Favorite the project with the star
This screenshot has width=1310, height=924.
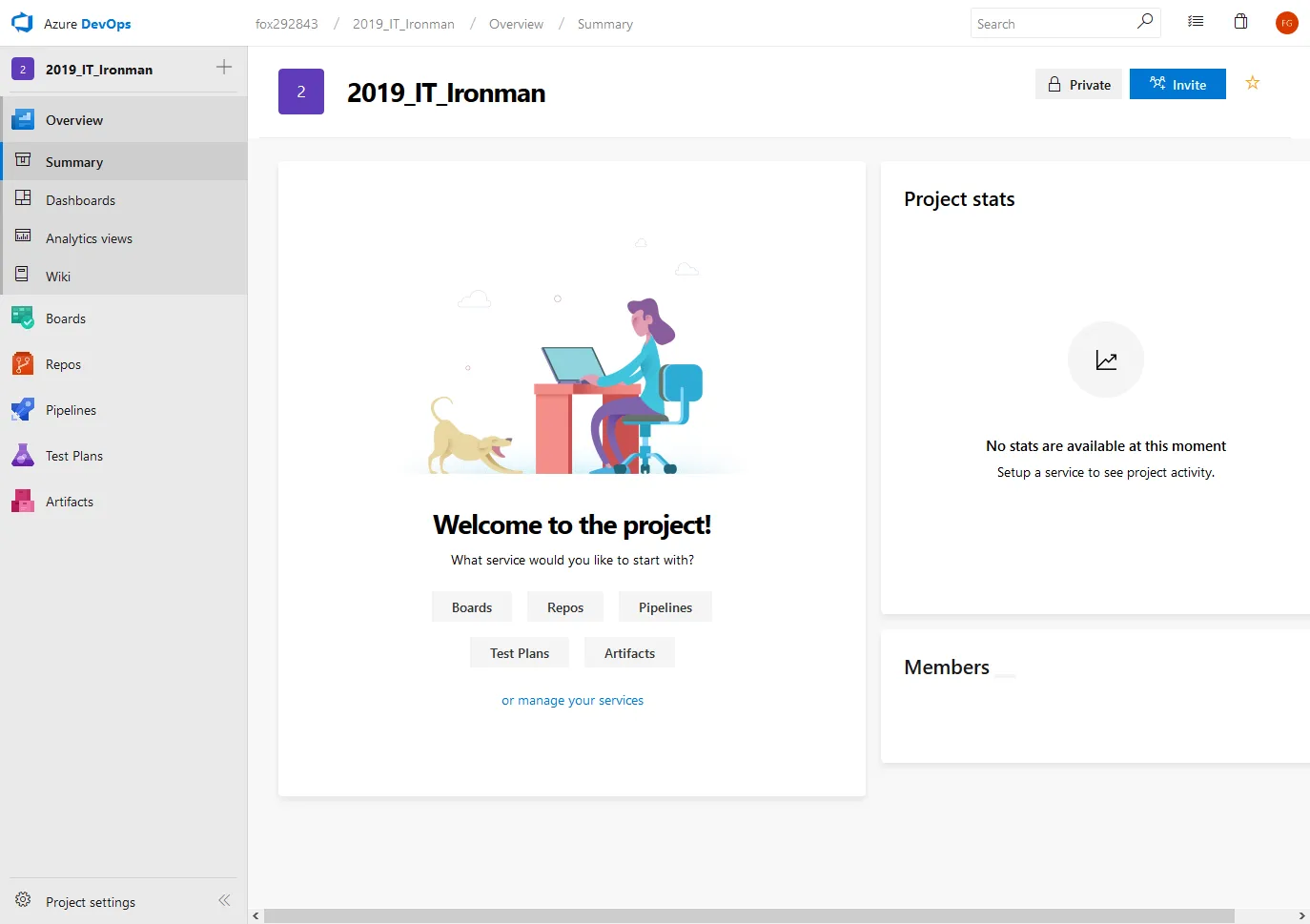(1253, 84)
